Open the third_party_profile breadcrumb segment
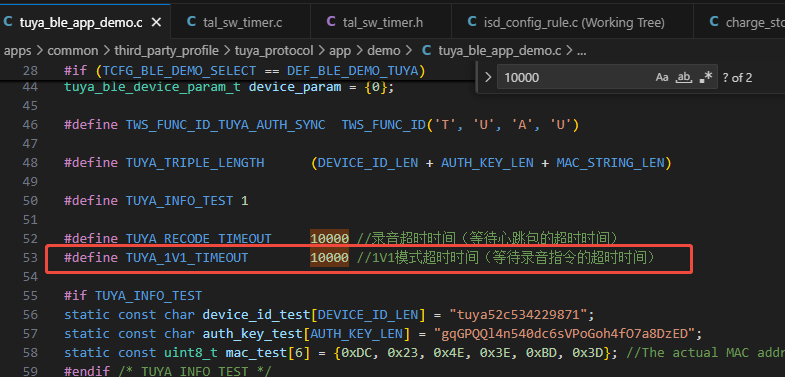 click(x=166, y=51)
